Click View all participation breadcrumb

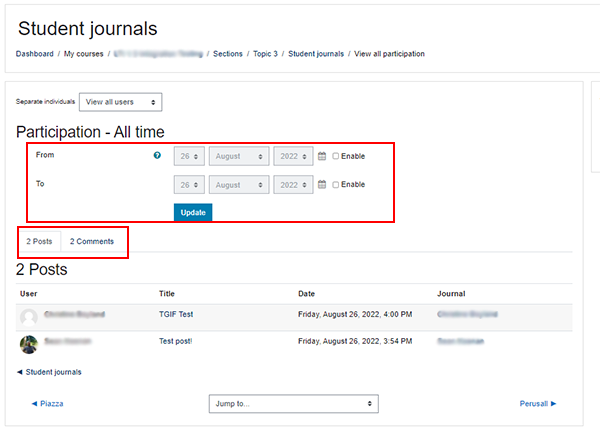(x=389, y=54)
